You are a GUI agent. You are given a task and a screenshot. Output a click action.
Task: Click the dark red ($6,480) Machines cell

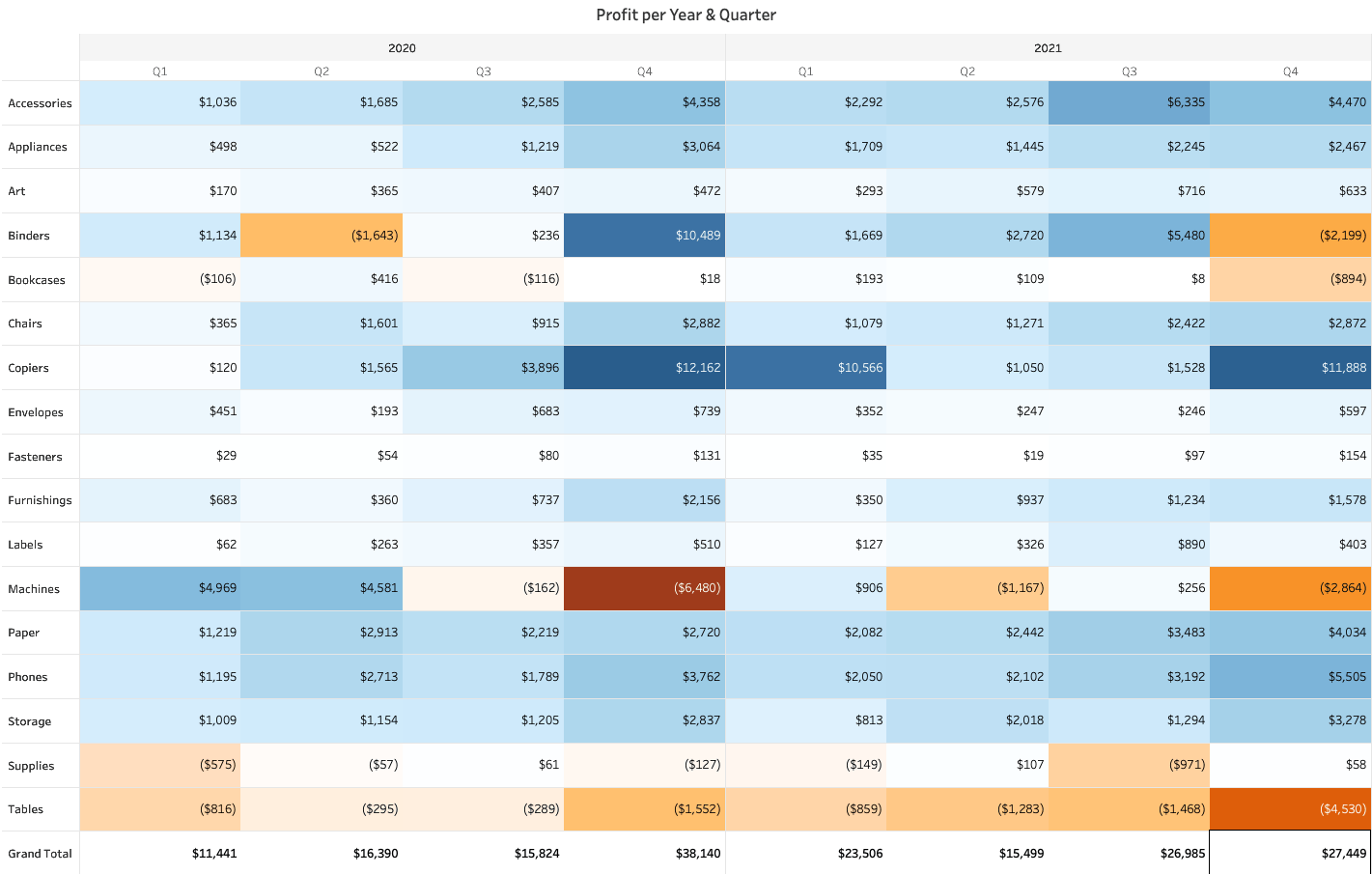pos(644,588)
